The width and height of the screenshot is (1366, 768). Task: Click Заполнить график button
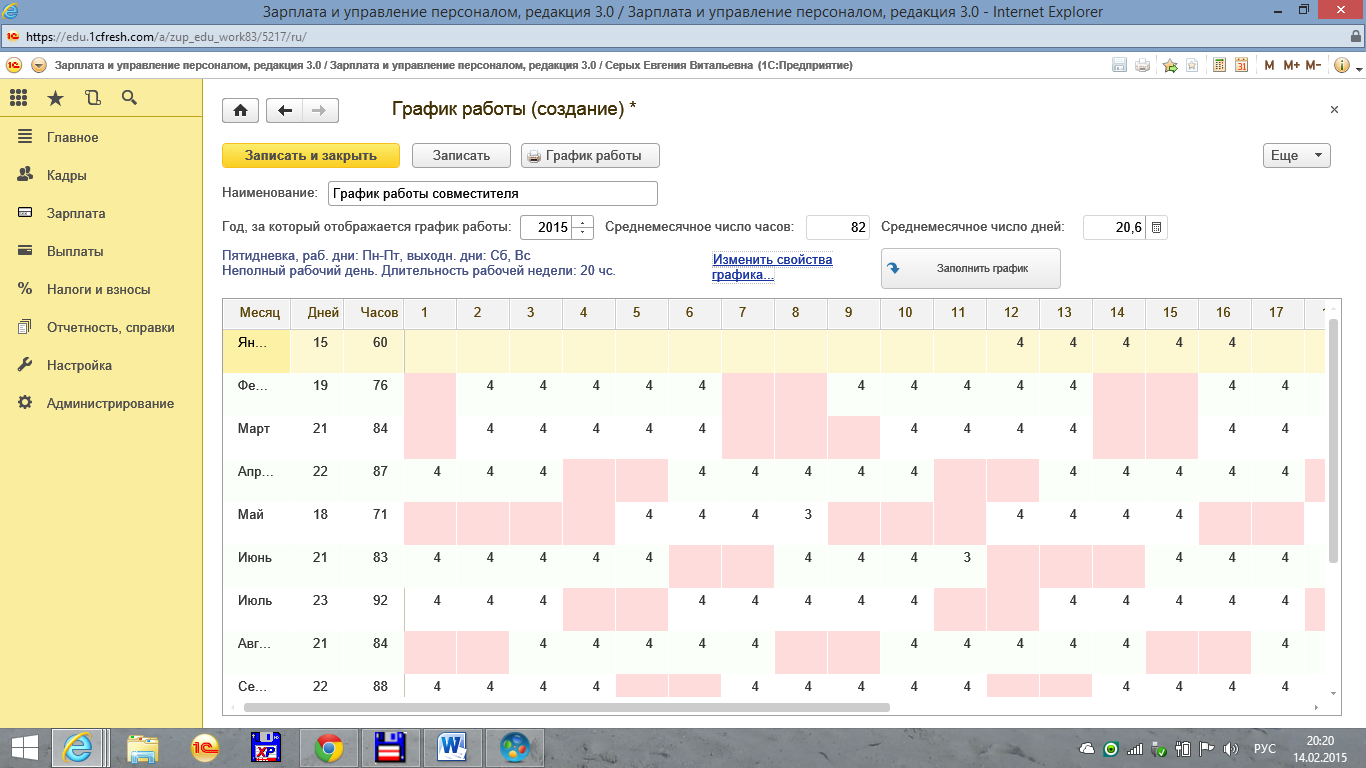[970, 268]
